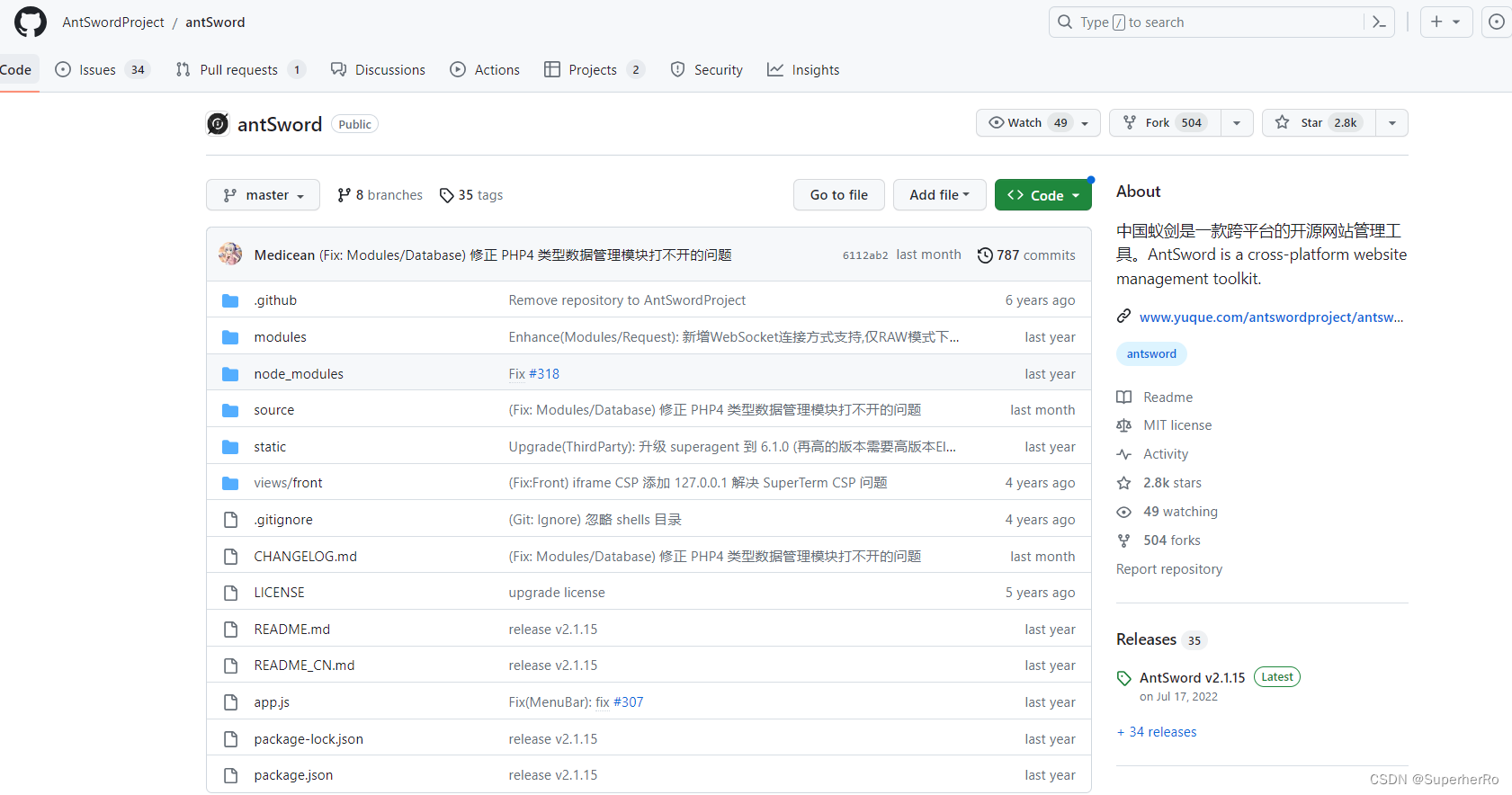
Task: Click the eye icon next to 49 watching
Action: (1123, 512)
